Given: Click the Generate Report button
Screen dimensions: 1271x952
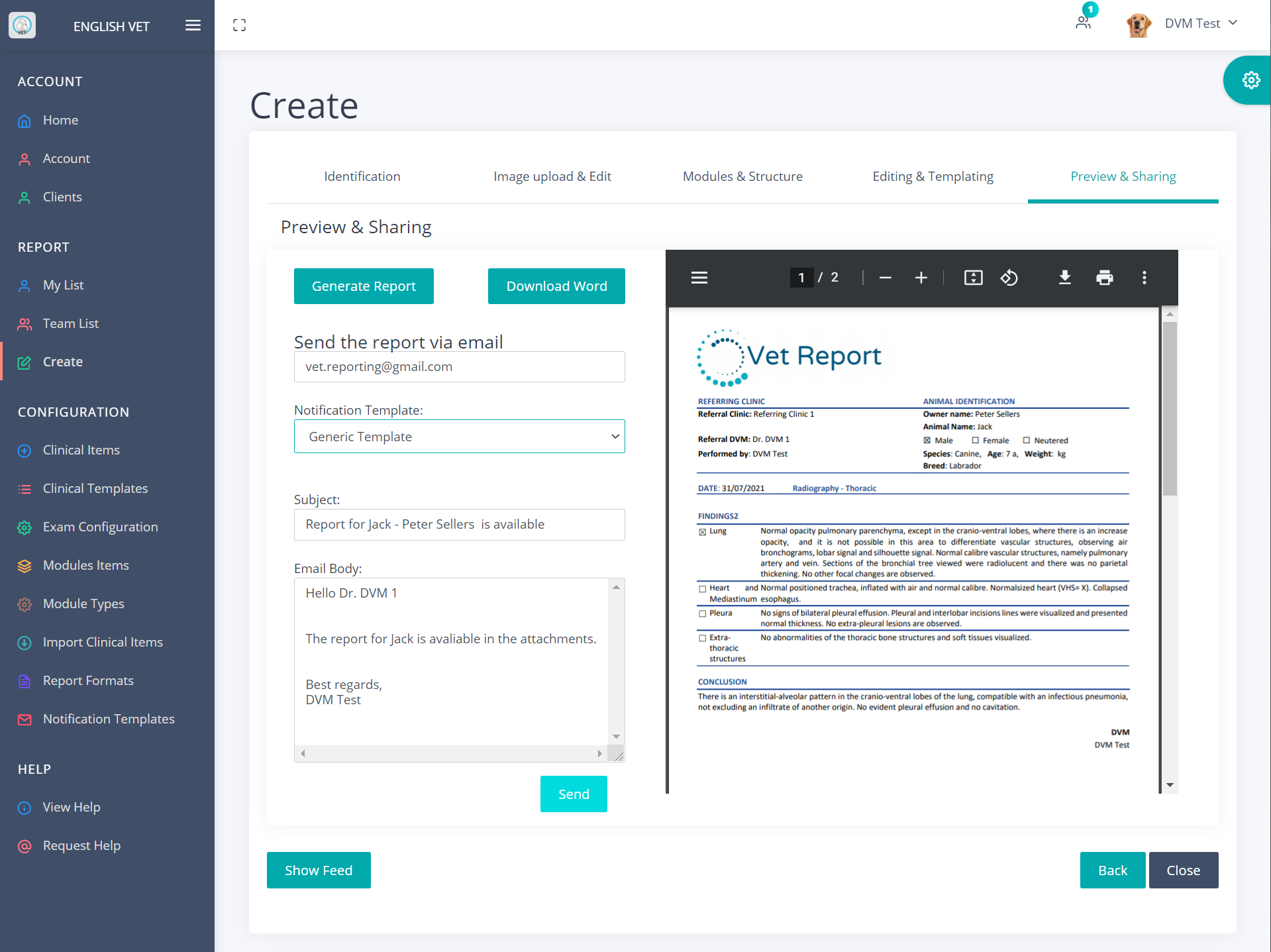Looking at the screenshot, I should 364,286.
